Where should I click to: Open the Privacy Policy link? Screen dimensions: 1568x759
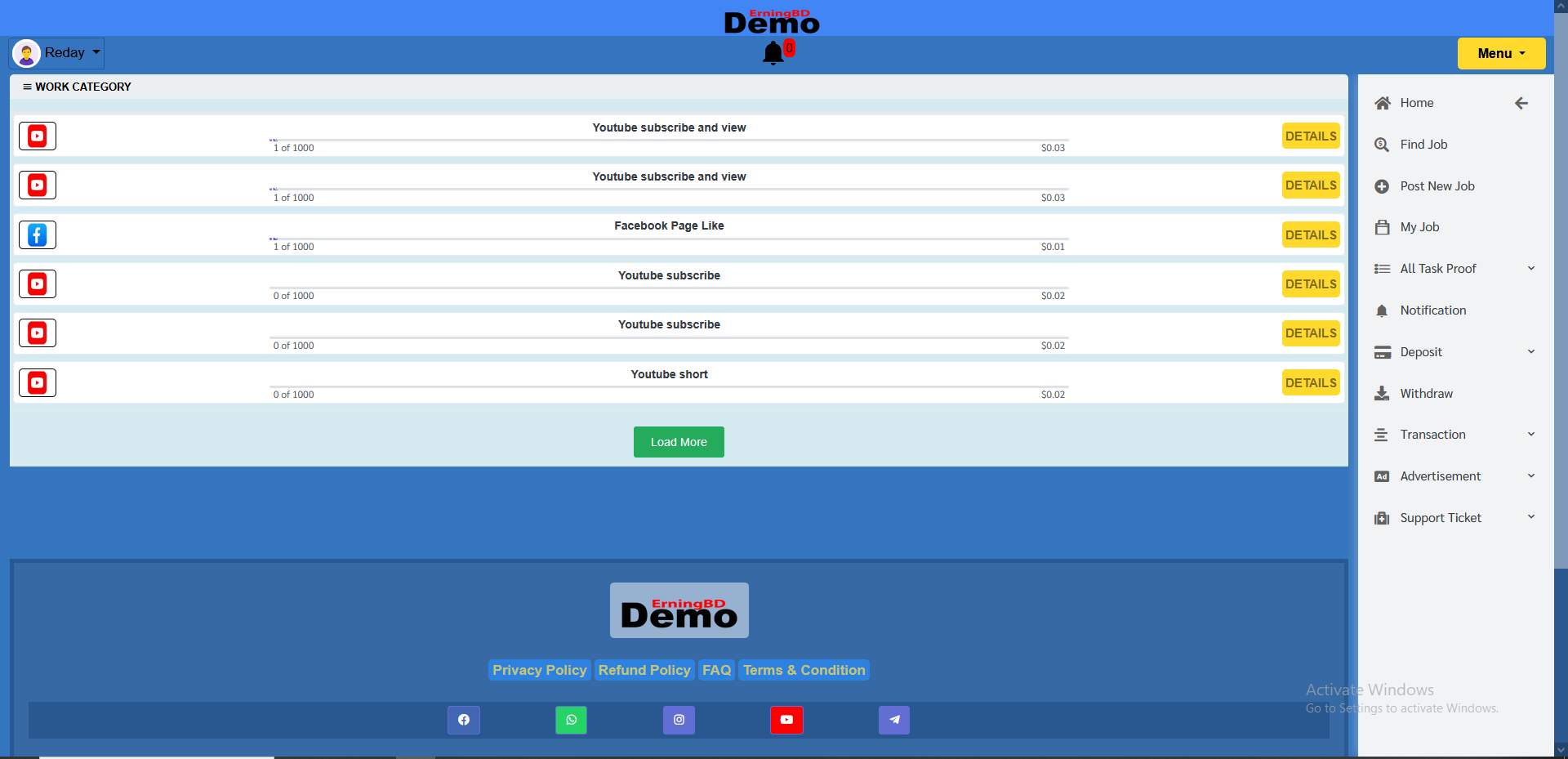539,670
